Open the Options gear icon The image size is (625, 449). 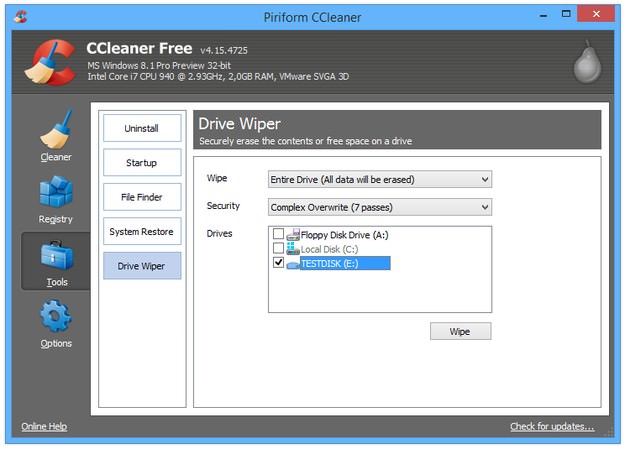(x=56, y=316)
